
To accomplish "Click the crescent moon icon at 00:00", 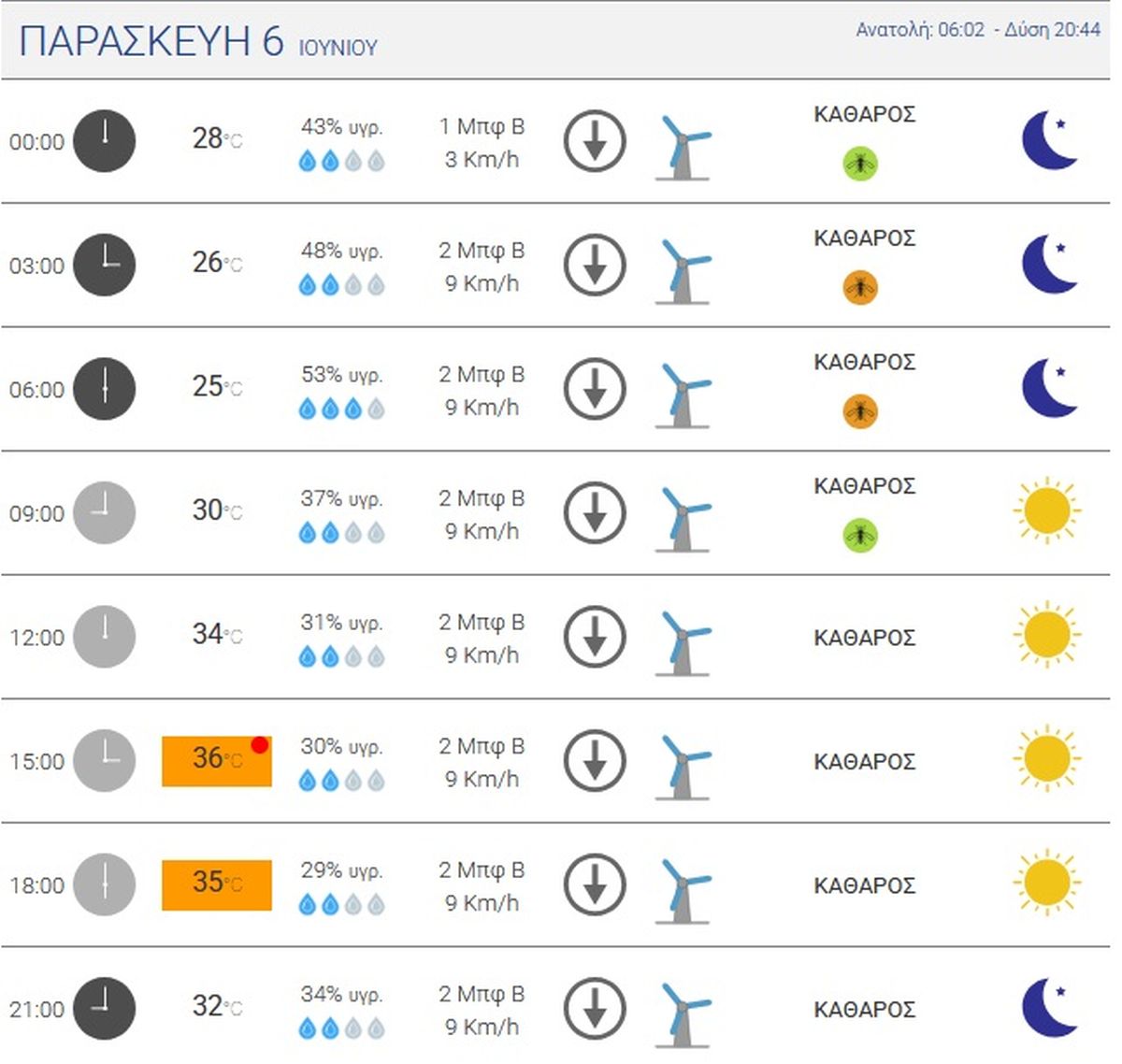I will (x=1049, y=140).
